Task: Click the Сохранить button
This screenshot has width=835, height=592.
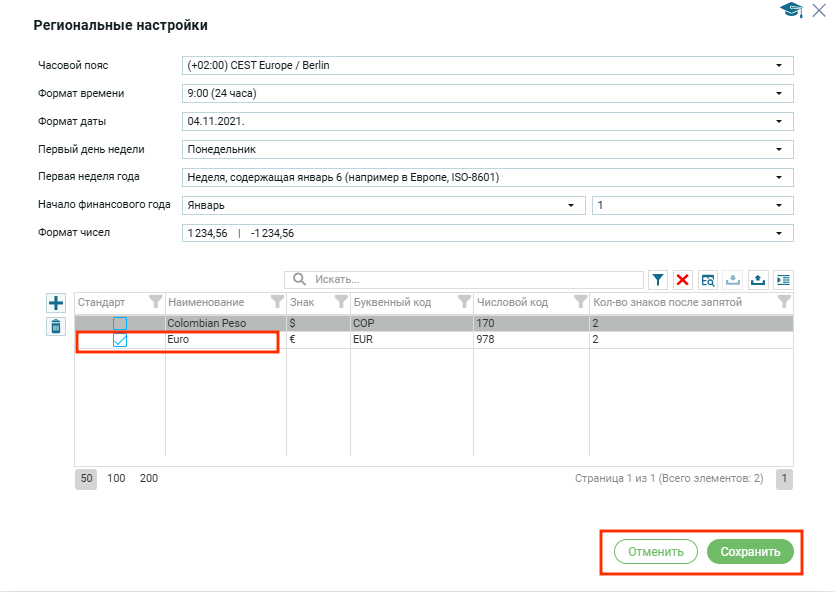Action: tap(750, 551)
